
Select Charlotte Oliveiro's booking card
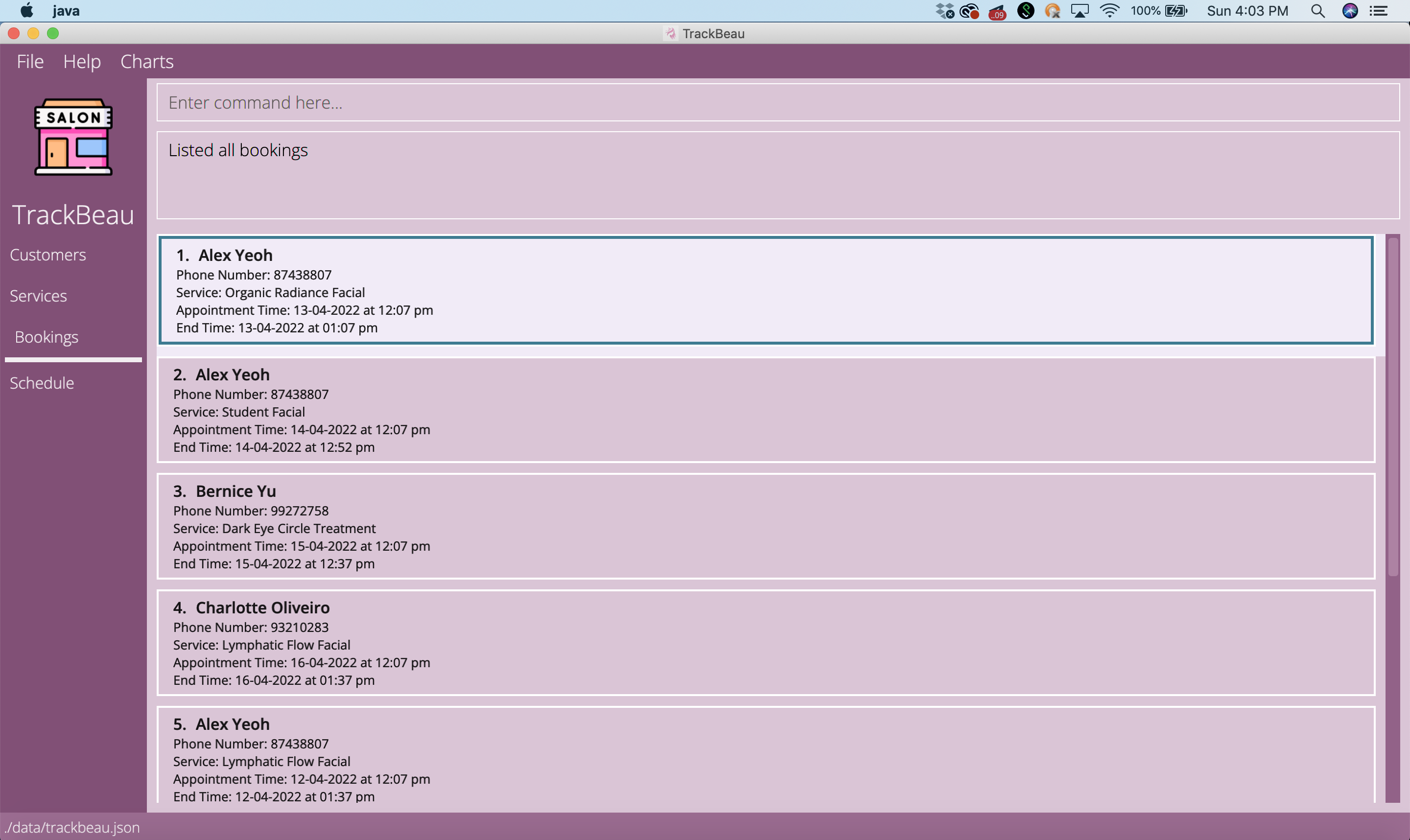point(765,643)
